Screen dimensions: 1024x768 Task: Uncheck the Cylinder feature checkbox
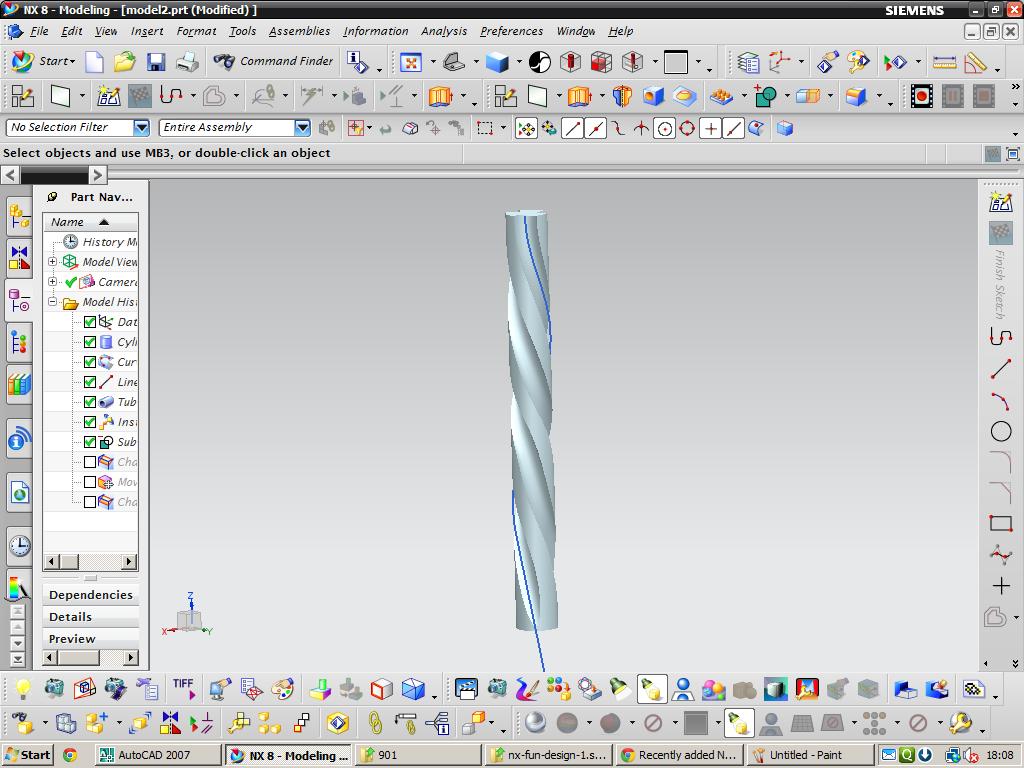click(90, 342)
